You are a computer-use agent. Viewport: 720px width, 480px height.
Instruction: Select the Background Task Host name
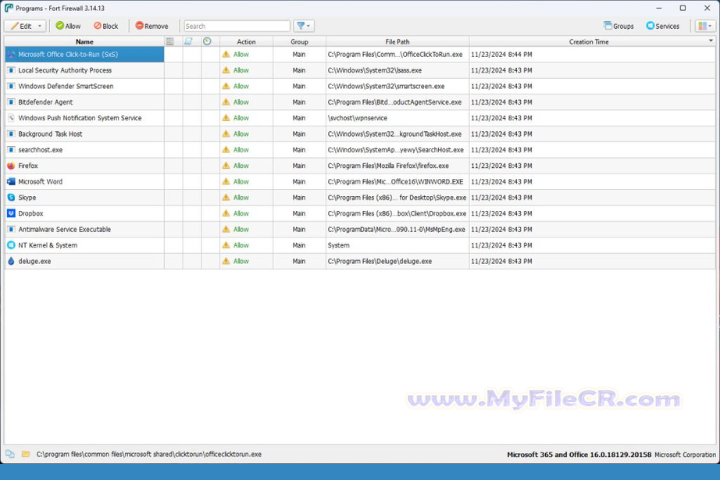pos(50,134)
